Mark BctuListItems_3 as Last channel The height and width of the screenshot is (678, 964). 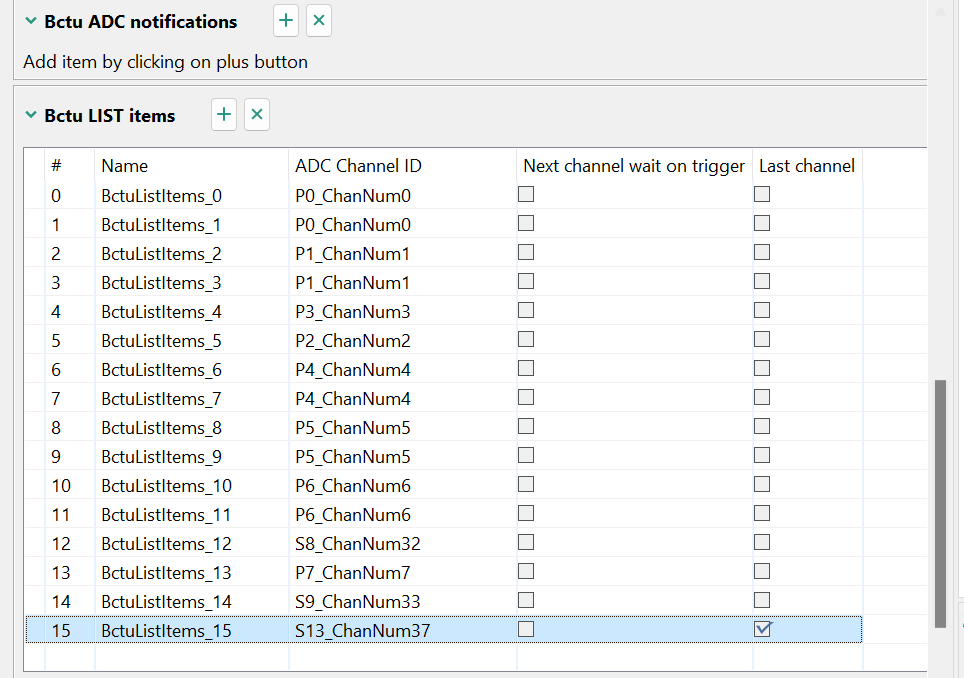(763, 282)
